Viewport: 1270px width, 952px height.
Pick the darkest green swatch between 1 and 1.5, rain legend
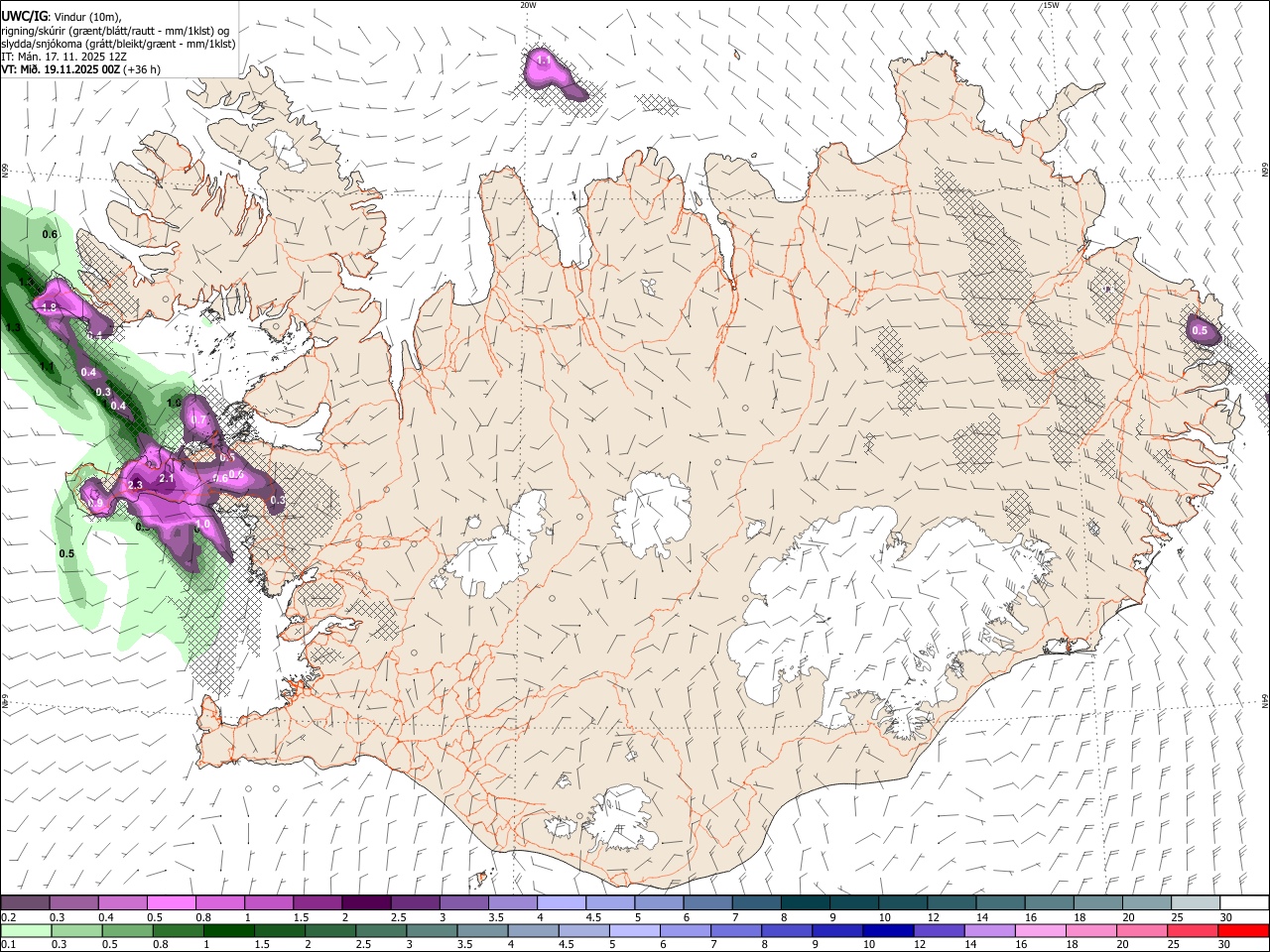[x=230, y=930]
